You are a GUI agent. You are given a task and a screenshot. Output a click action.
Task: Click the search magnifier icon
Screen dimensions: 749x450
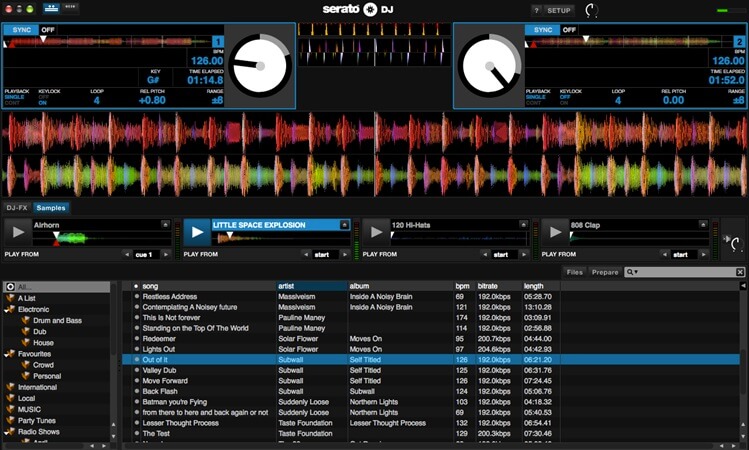click(x=630, y=272)
